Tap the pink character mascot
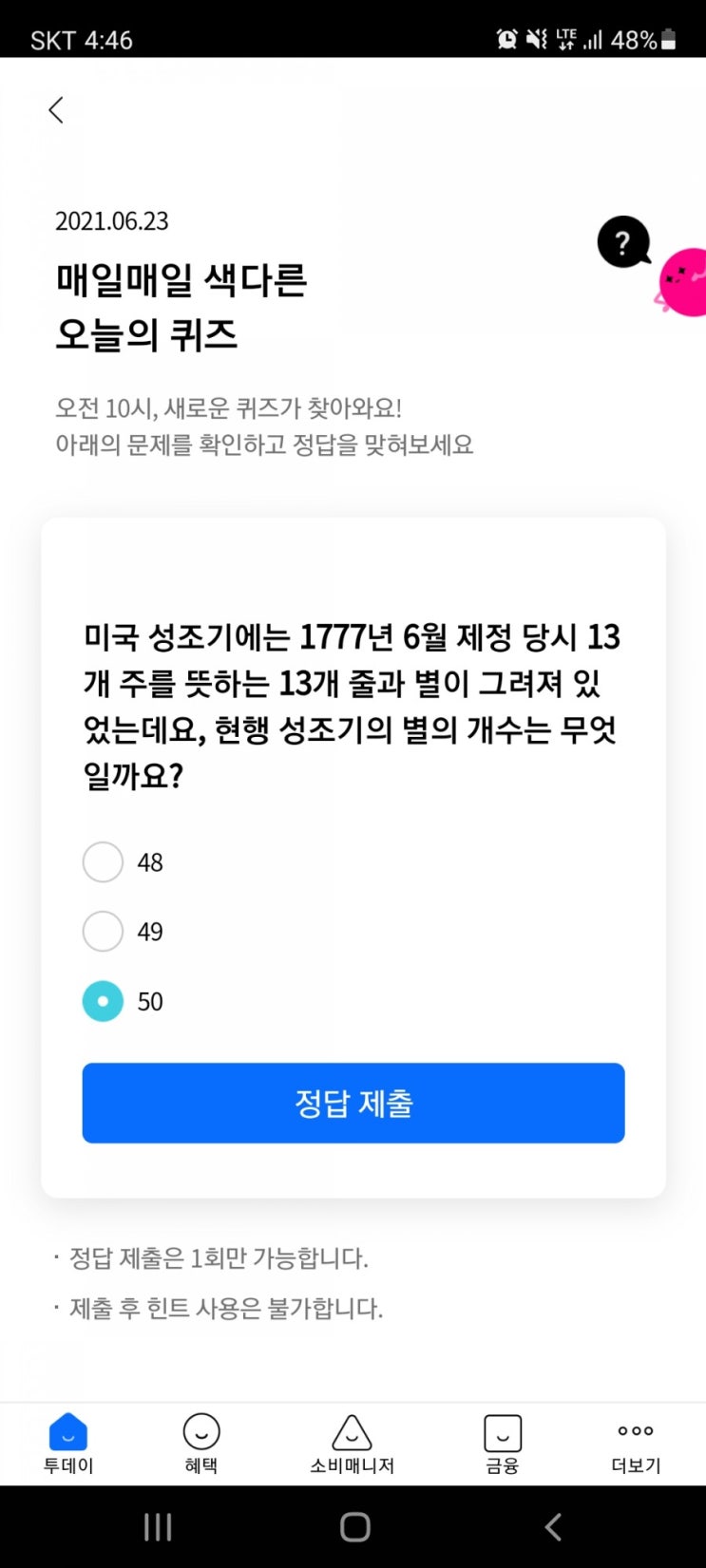The width and height of the screenshot is (706, 1568). (x=682, y=282)
